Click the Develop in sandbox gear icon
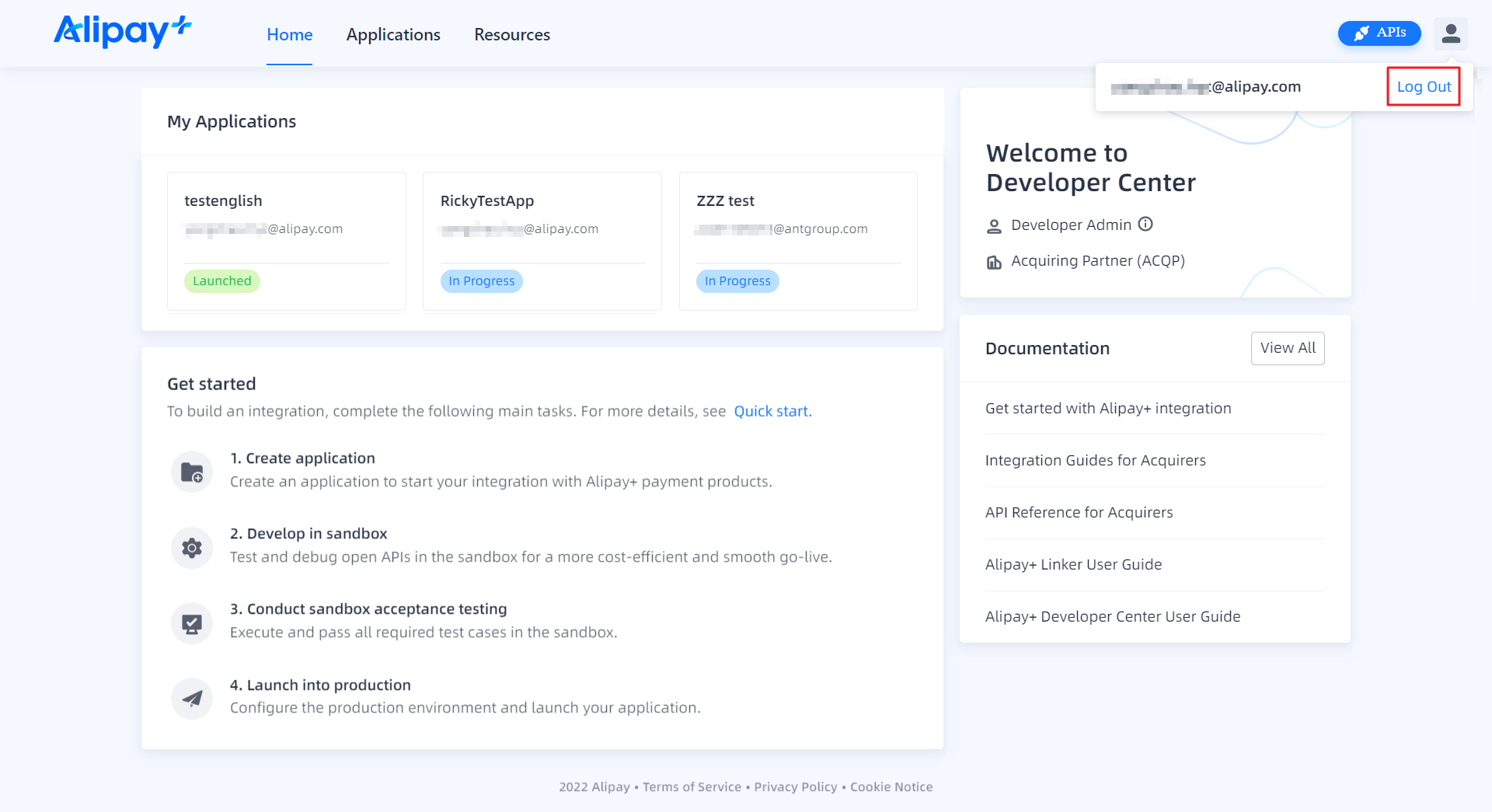1492x812 pixels. coord(192,548)
